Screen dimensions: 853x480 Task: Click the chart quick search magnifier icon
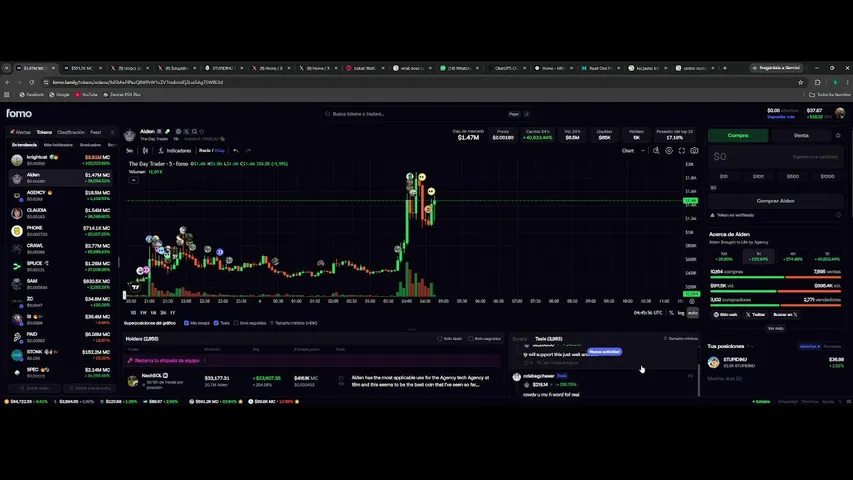point(656,151)
